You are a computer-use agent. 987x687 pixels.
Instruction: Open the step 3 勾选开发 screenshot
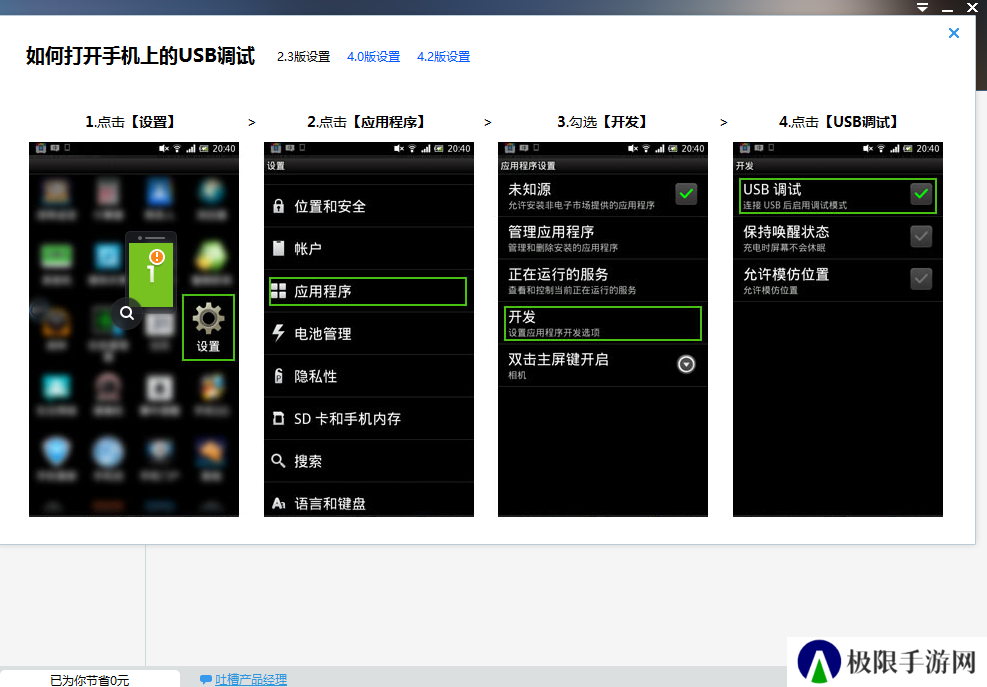(603, 329)
